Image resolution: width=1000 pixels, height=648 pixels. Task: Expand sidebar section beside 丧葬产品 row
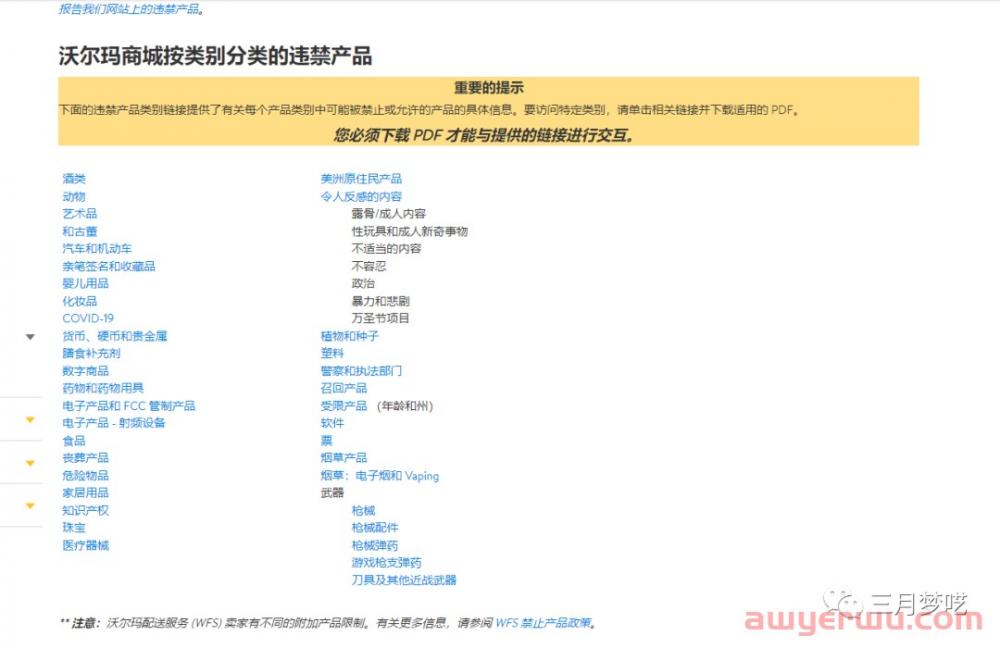(30, 463)
